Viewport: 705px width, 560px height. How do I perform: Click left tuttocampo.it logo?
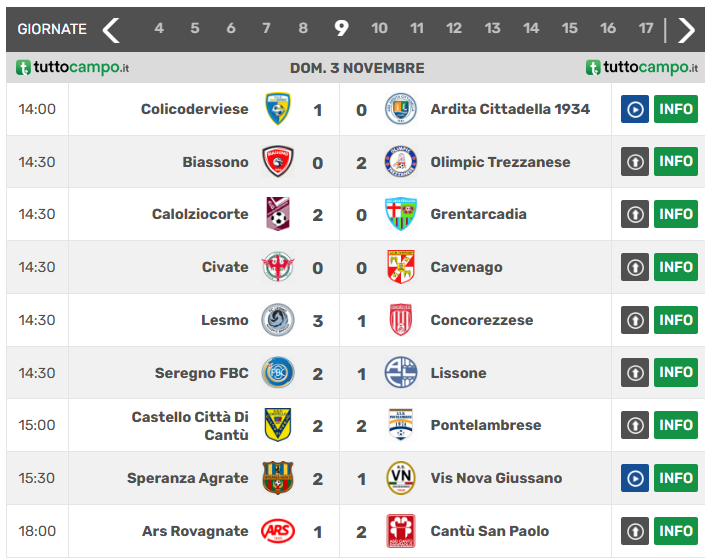[73, 68]
